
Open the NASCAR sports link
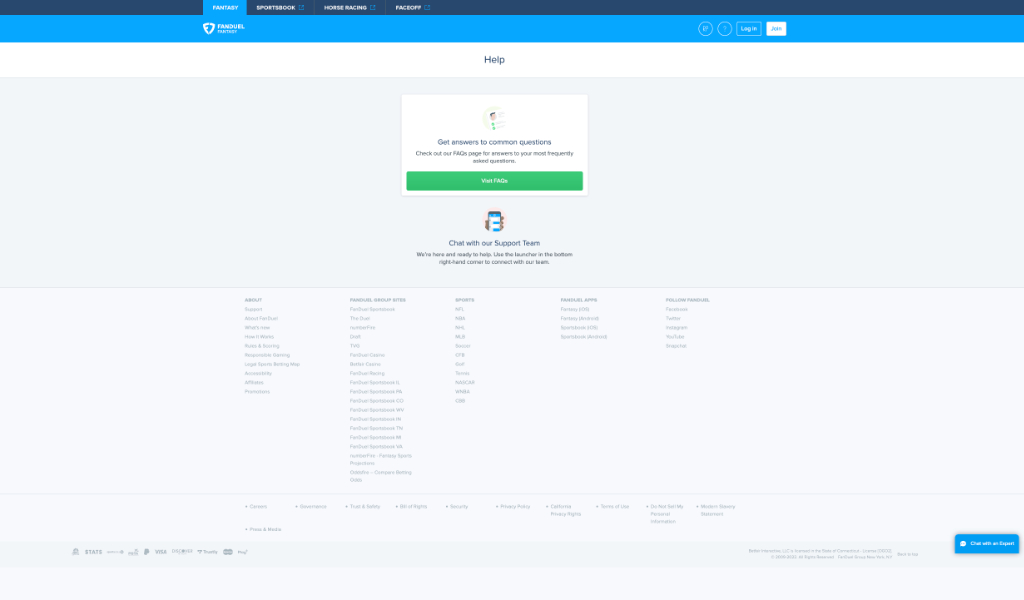click(x=465, y=383)
